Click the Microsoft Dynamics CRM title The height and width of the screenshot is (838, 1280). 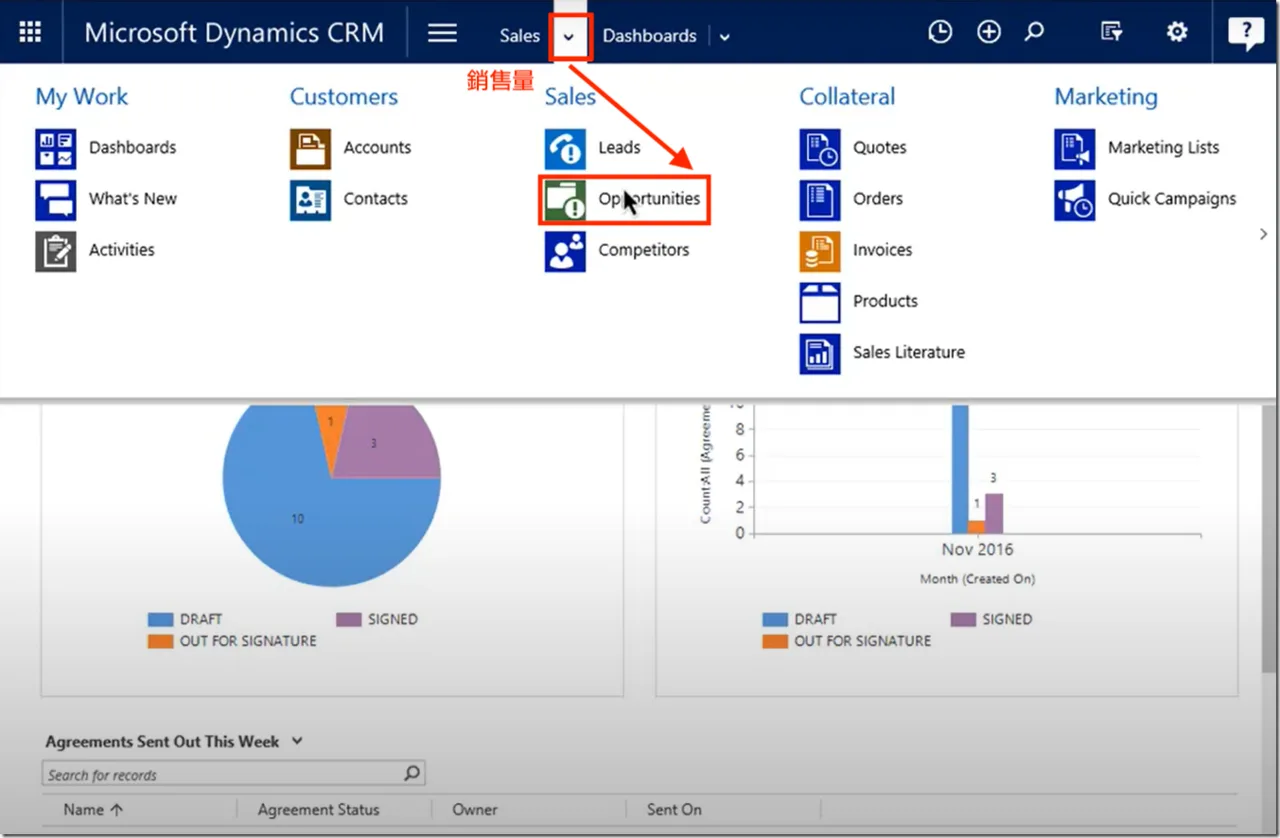pos(234,32)
